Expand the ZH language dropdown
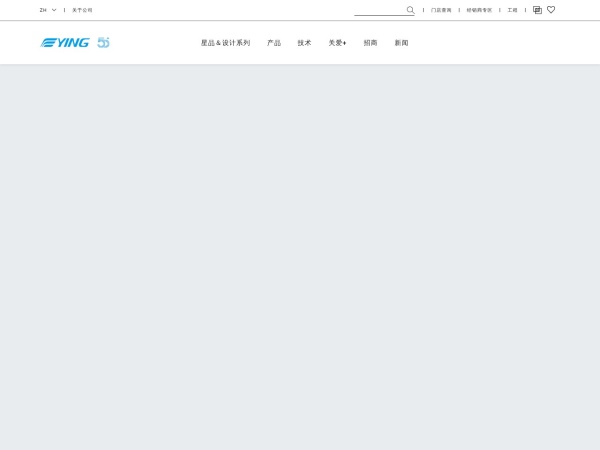Image resolution: width=600 pixels, height=450 pixels. (x=48, y=10)
